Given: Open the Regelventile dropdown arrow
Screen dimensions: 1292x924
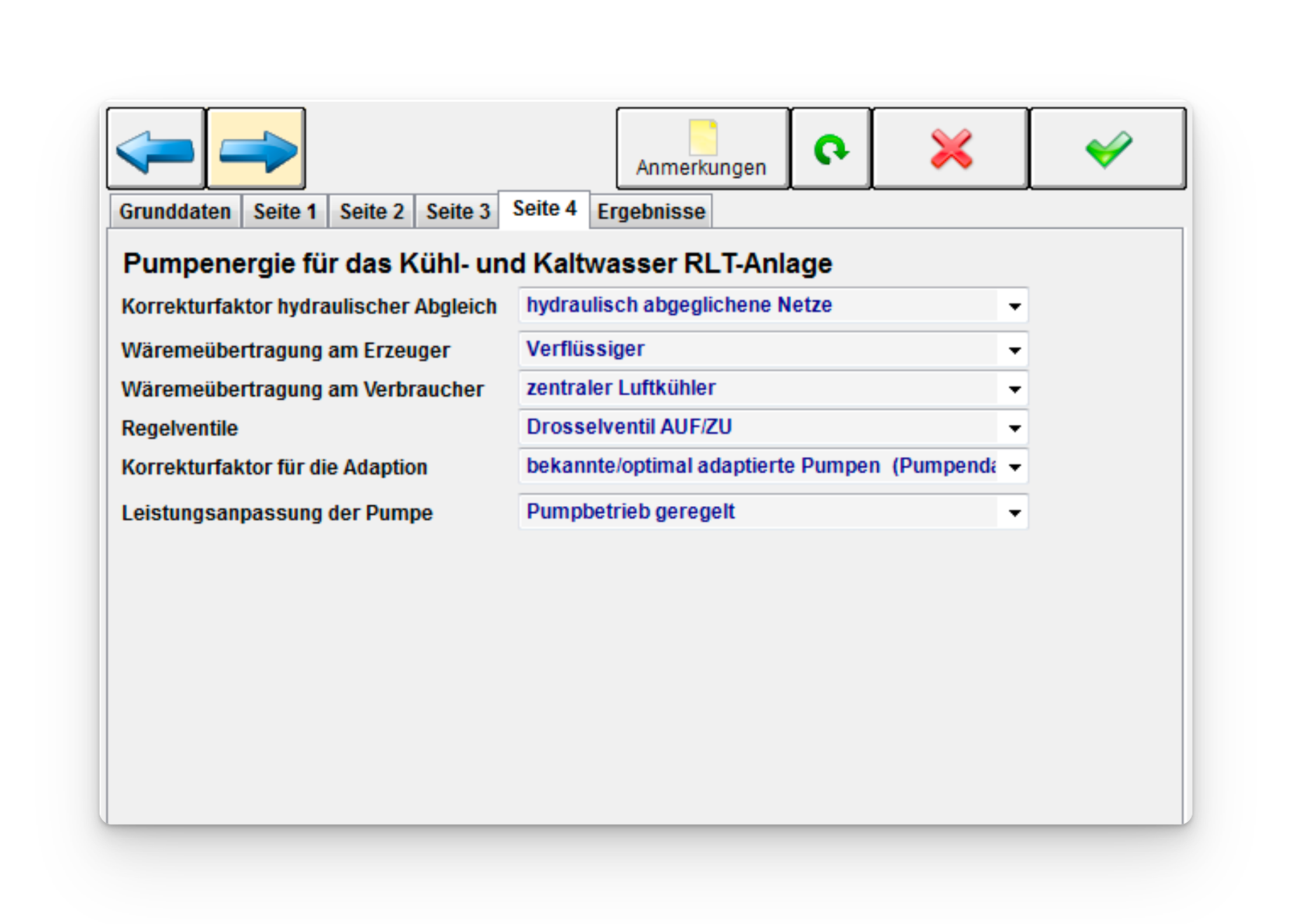Looking at the screenshot, I should point(1014,428).
